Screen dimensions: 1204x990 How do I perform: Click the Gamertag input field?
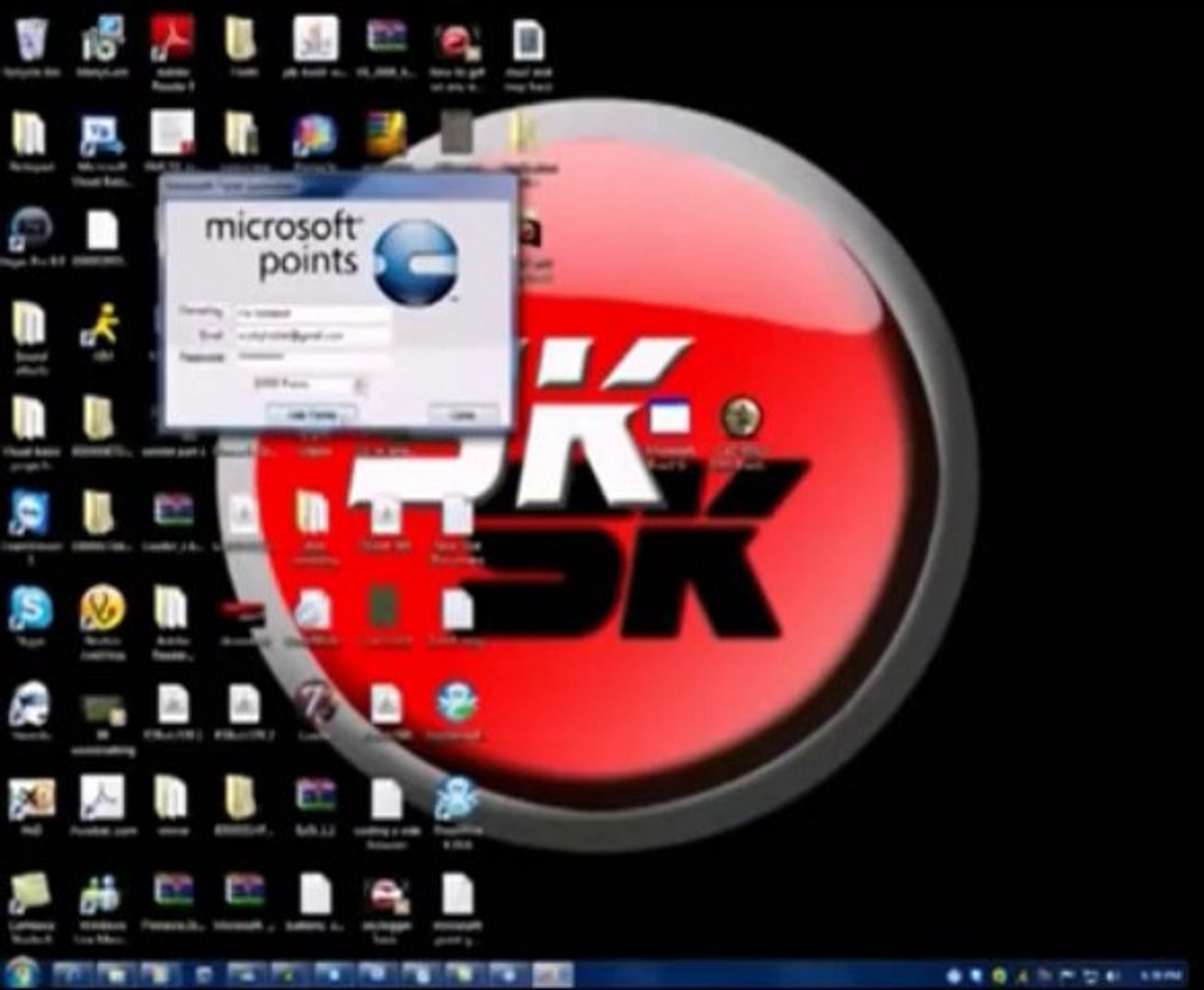[x=312, y=313]
